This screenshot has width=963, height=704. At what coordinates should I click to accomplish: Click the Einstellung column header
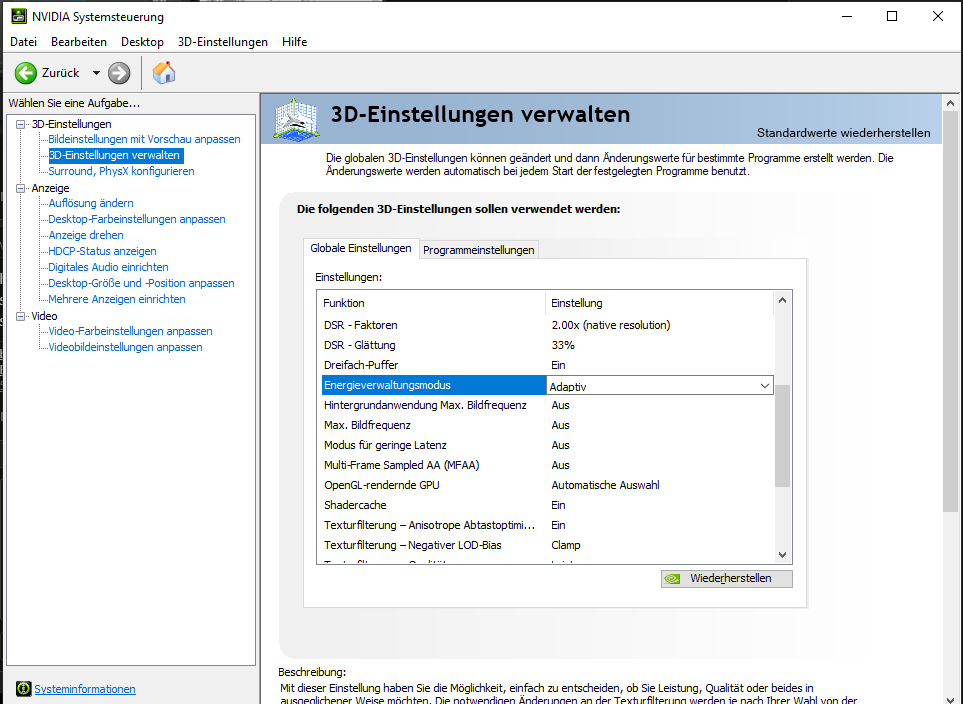point(660,303)
